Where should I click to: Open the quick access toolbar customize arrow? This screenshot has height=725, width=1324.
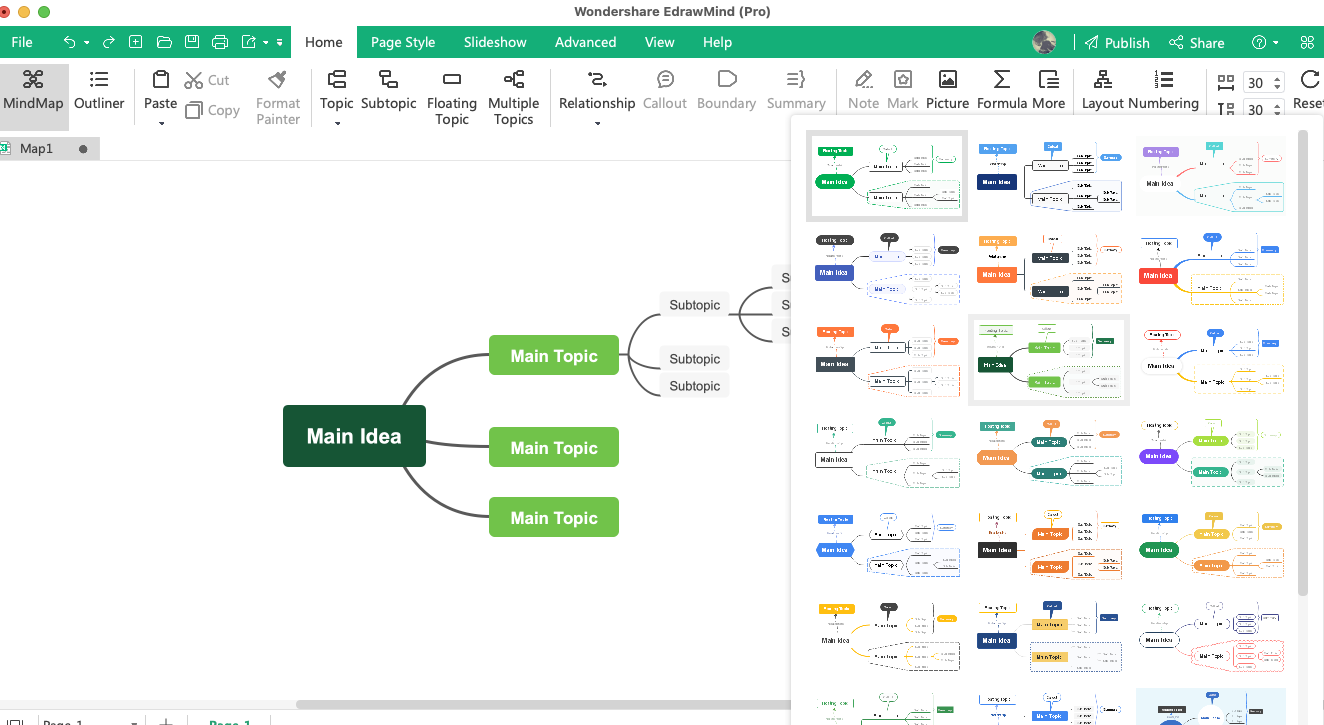point(280,43)
